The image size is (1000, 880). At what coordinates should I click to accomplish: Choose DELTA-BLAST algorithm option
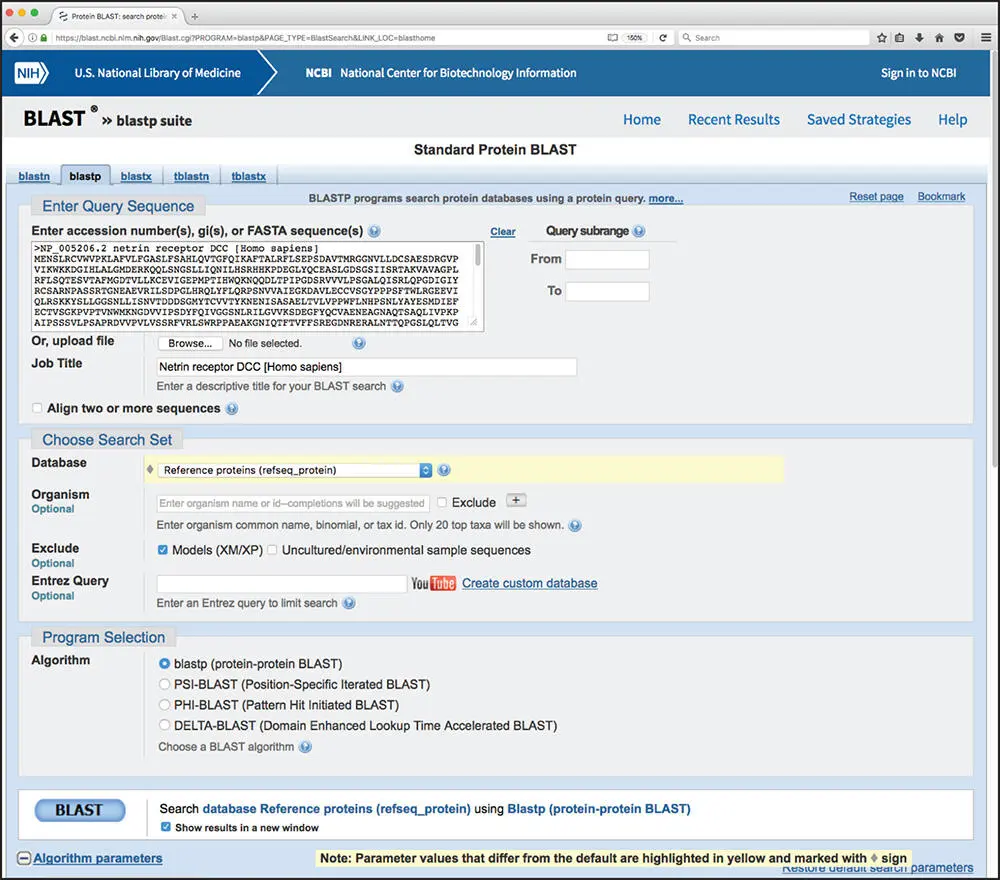165,725
